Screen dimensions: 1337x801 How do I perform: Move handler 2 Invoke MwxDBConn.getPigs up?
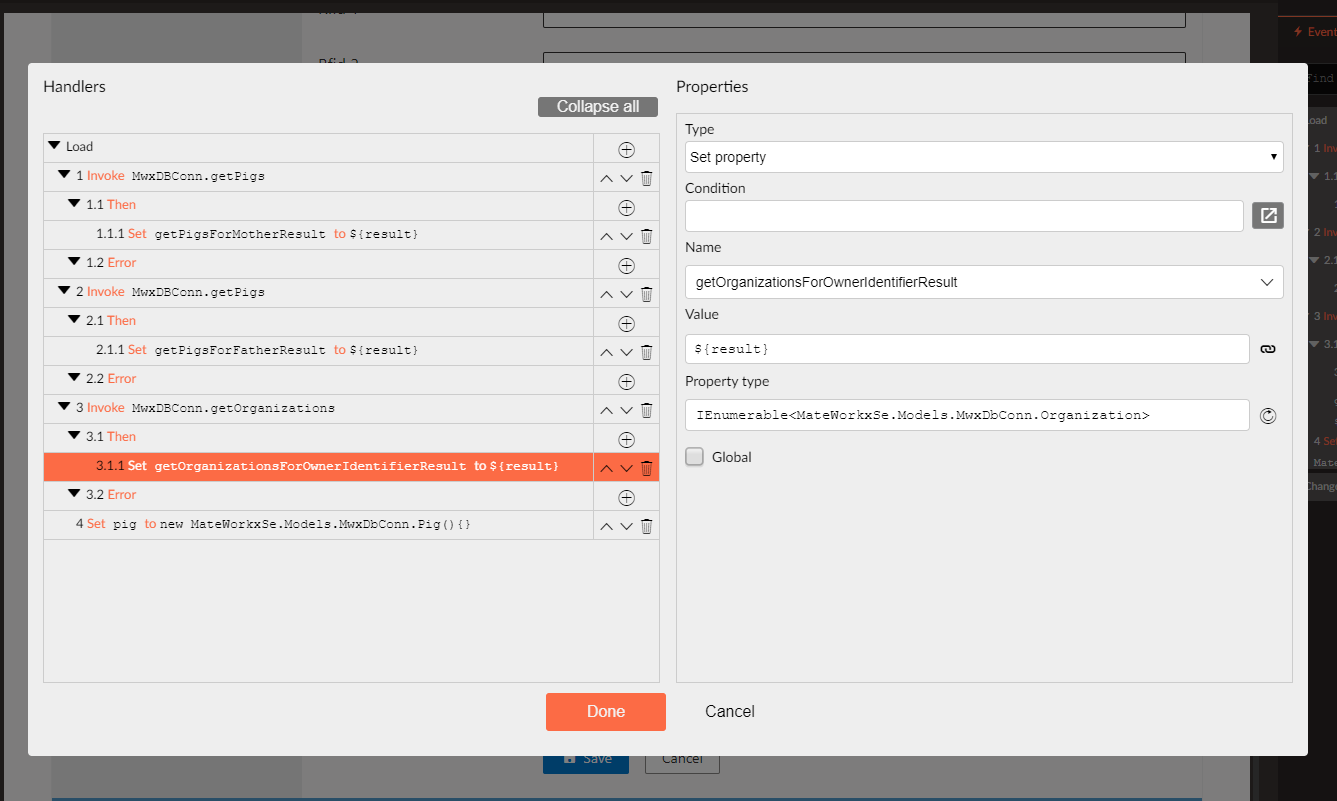(606, 295)
